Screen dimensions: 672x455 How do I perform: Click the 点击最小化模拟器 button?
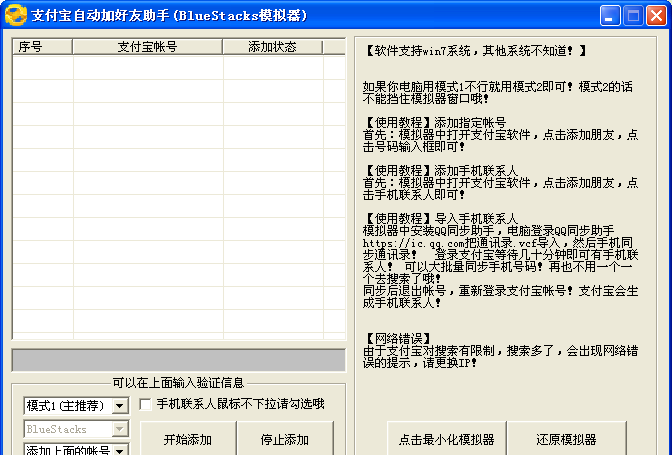[447, 439]
